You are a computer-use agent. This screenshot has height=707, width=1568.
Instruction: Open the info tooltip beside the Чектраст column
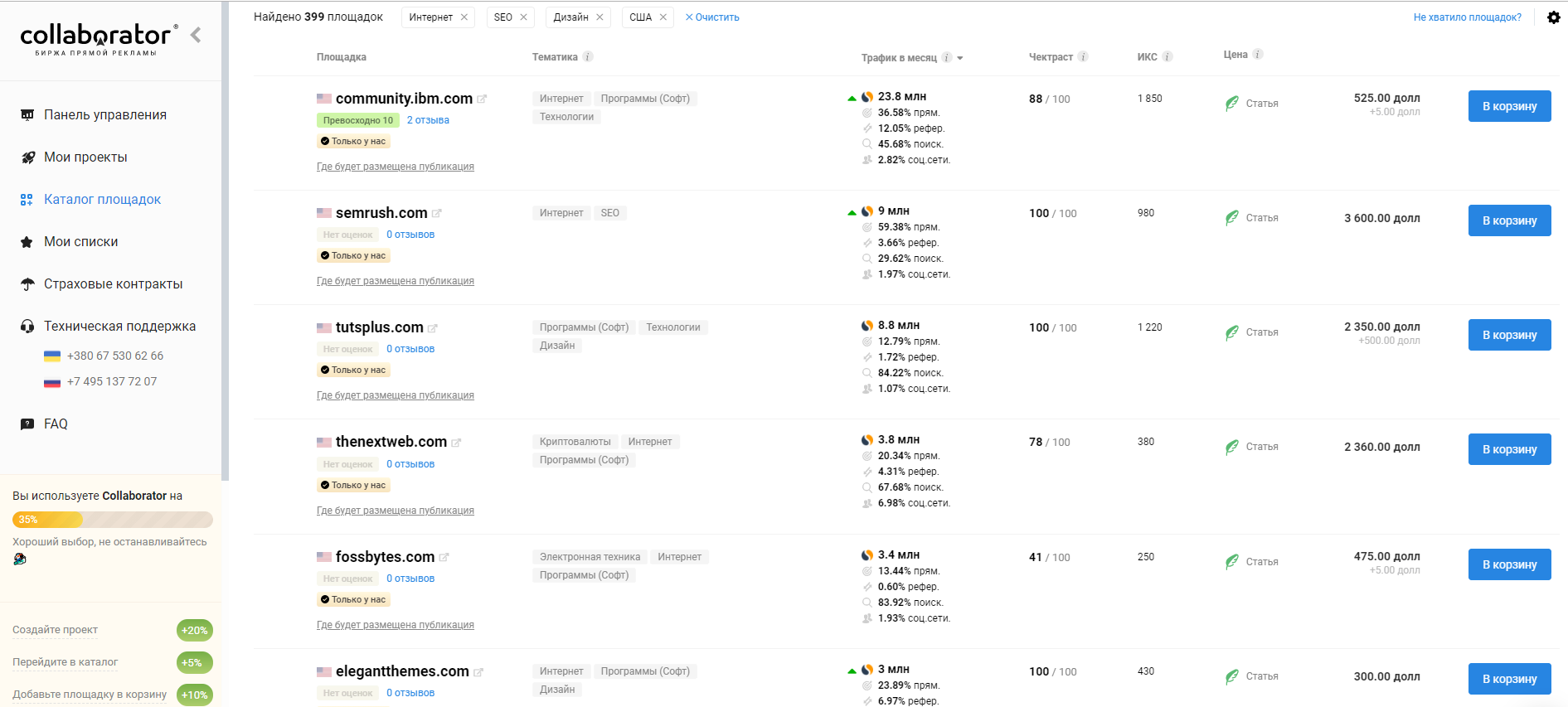point(1084,56)
